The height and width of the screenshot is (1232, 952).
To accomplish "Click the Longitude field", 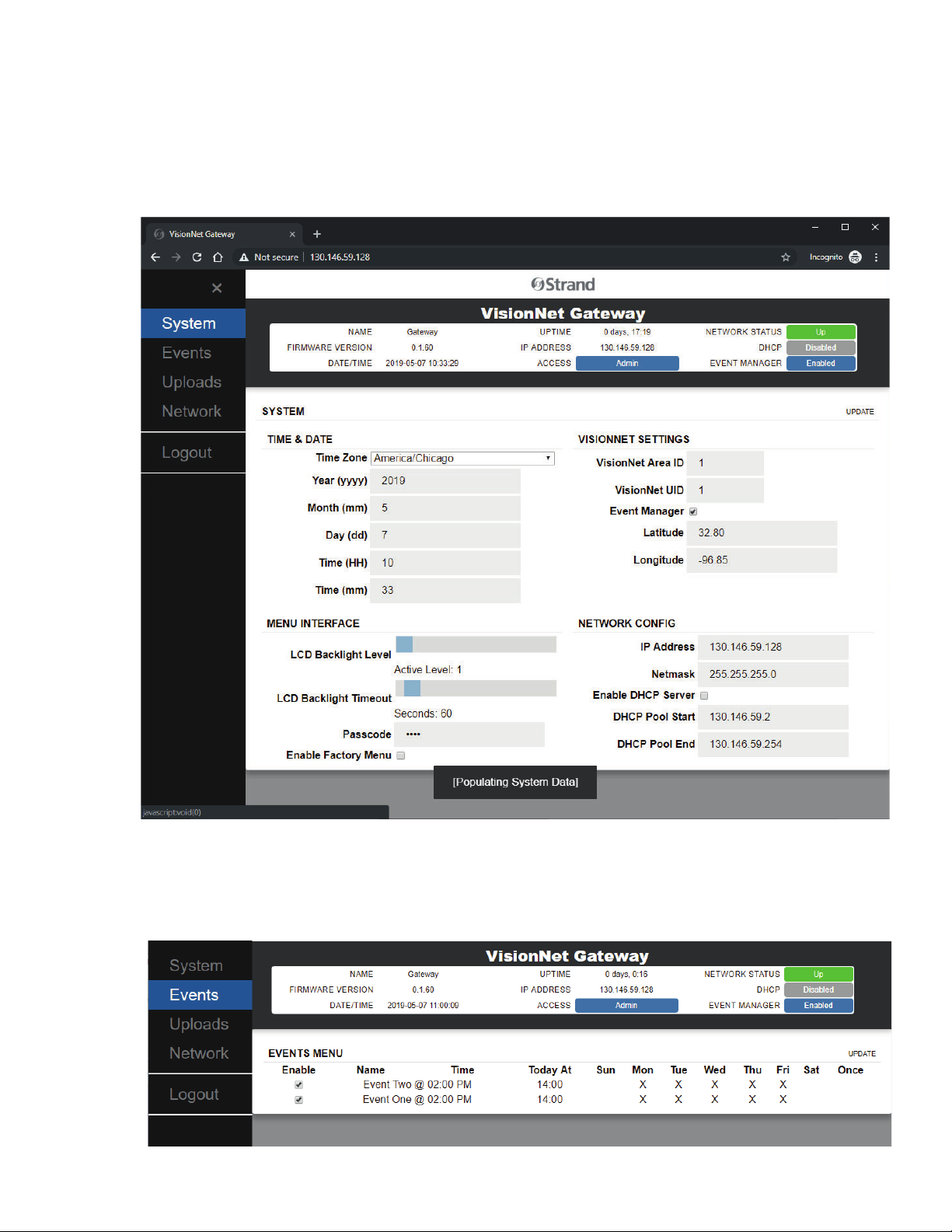I will coord(762,560).
